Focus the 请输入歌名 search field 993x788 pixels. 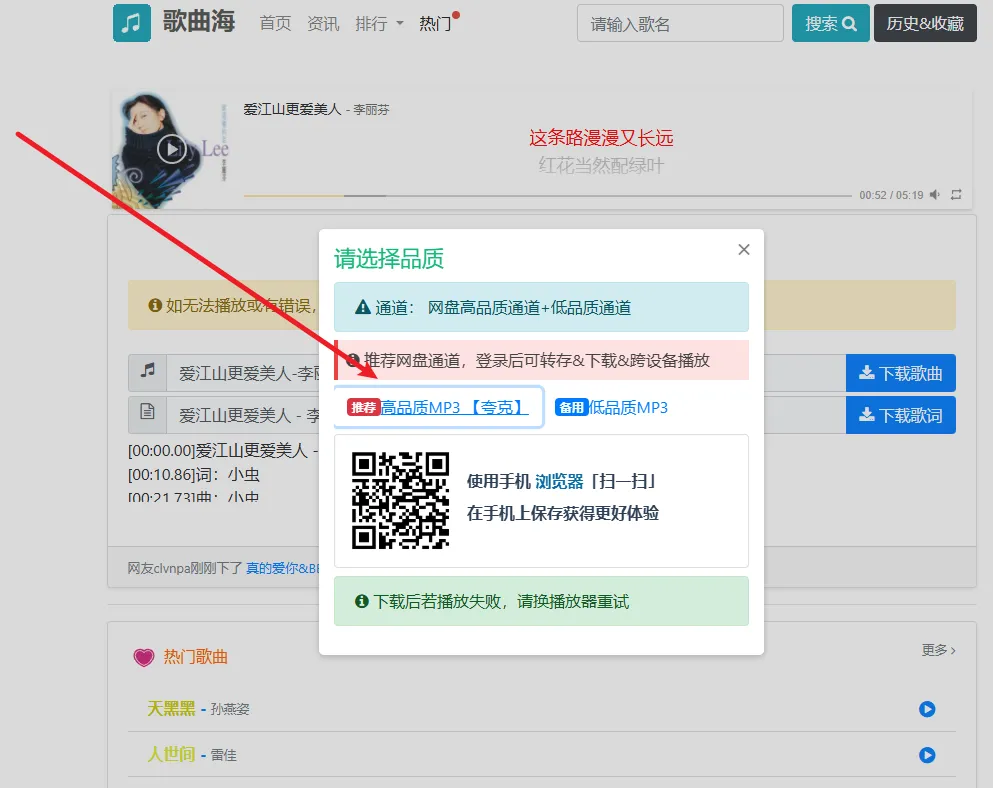pos(680,23)
